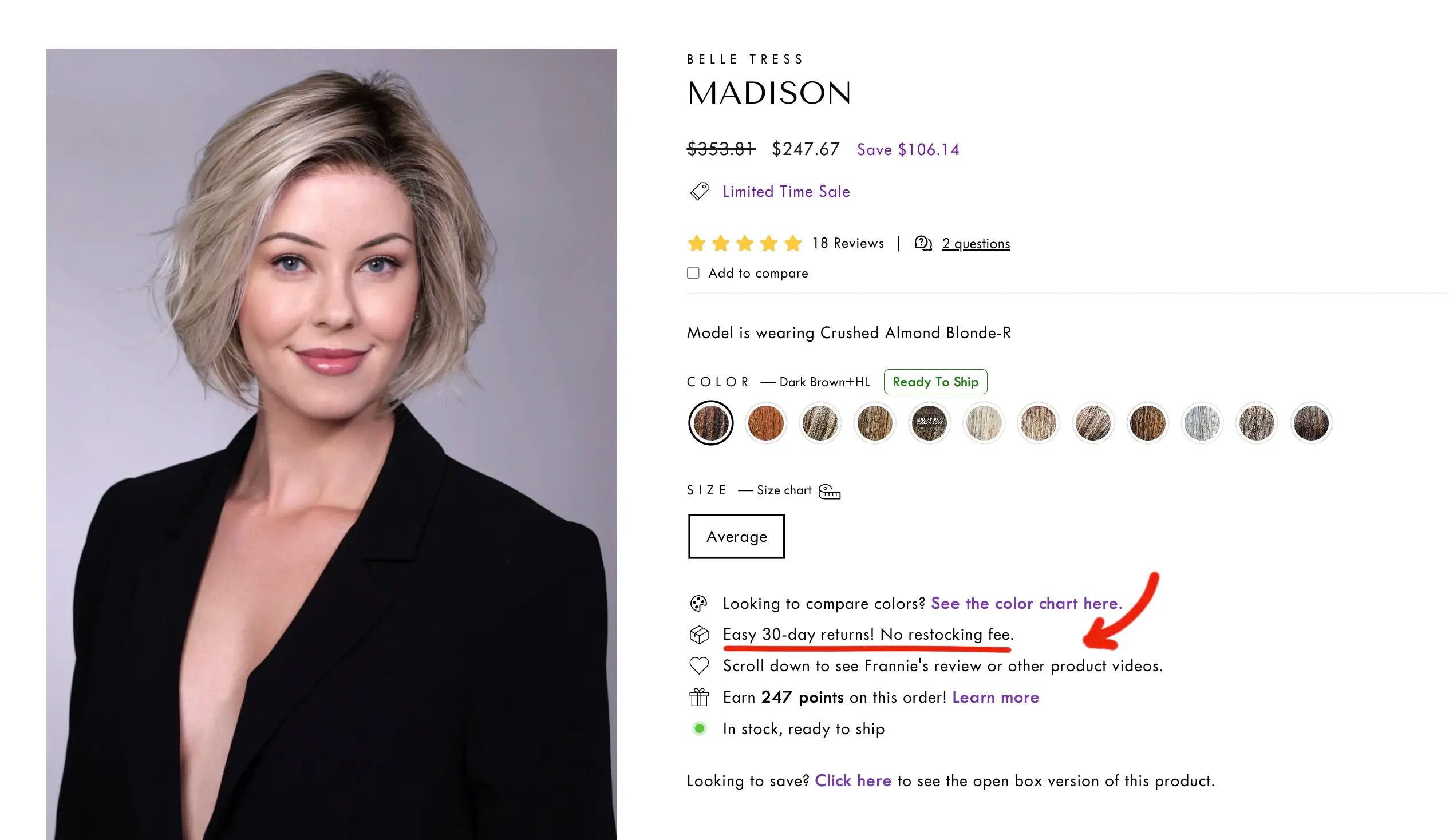
Task: Click the green in-stock status dot
Action: pyautogui.click(x=699, y=728)
